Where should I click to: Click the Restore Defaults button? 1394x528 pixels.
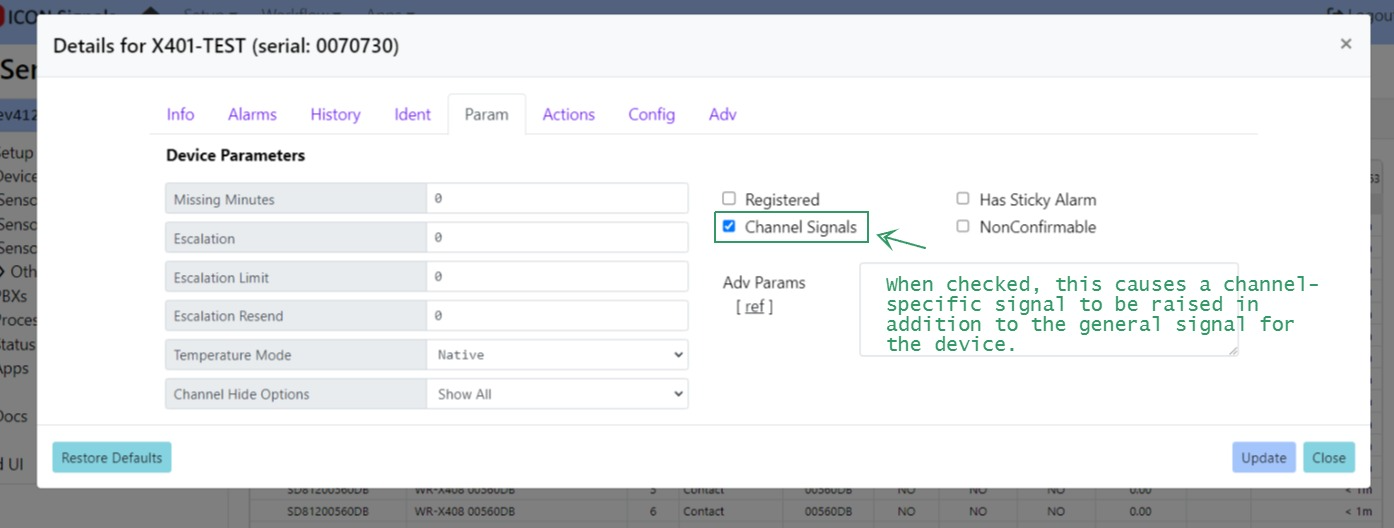point(112,458)
